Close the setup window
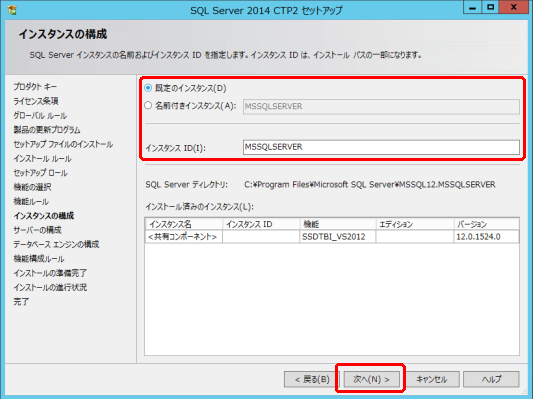The height and width of the screenshot is (399, 533). pyautogui.click(x=514, y=8)
